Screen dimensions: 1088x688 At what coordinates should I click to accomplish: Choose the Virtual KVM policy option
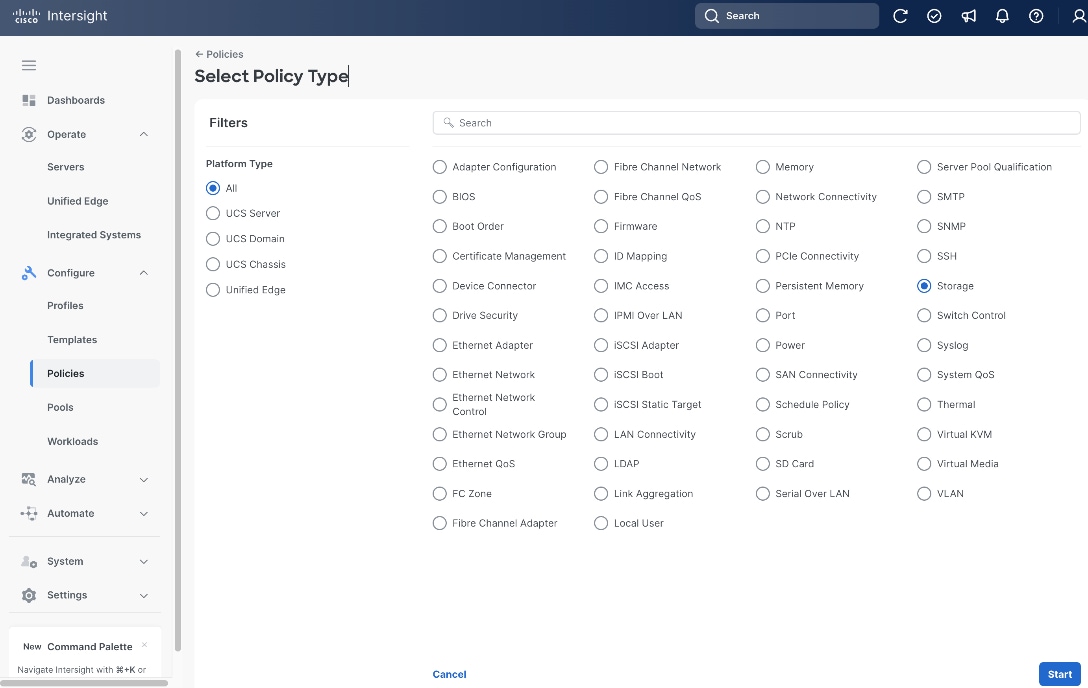(x=924, y=434)
